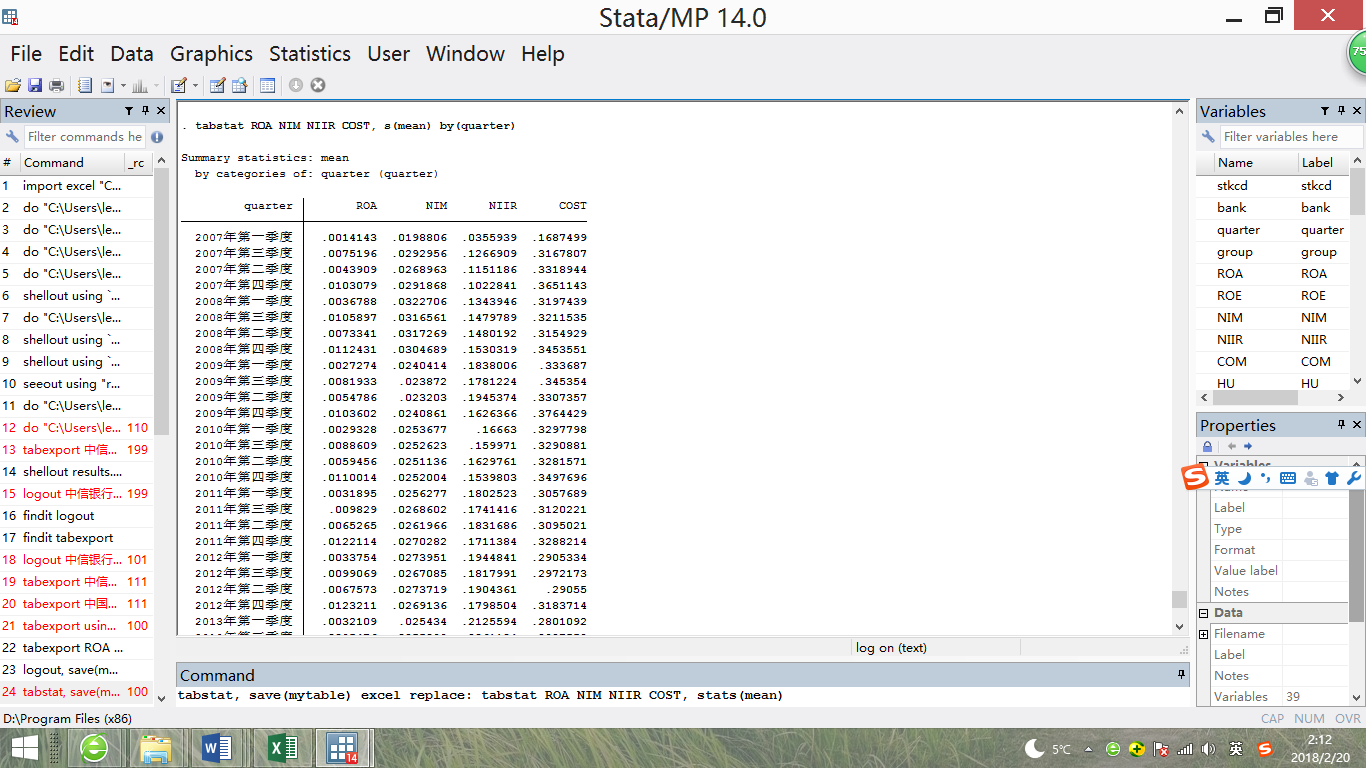This screenshot has width=1366, height=768.
Task: Select the quarter variable in Variables list
Action: pos(1273,229)
